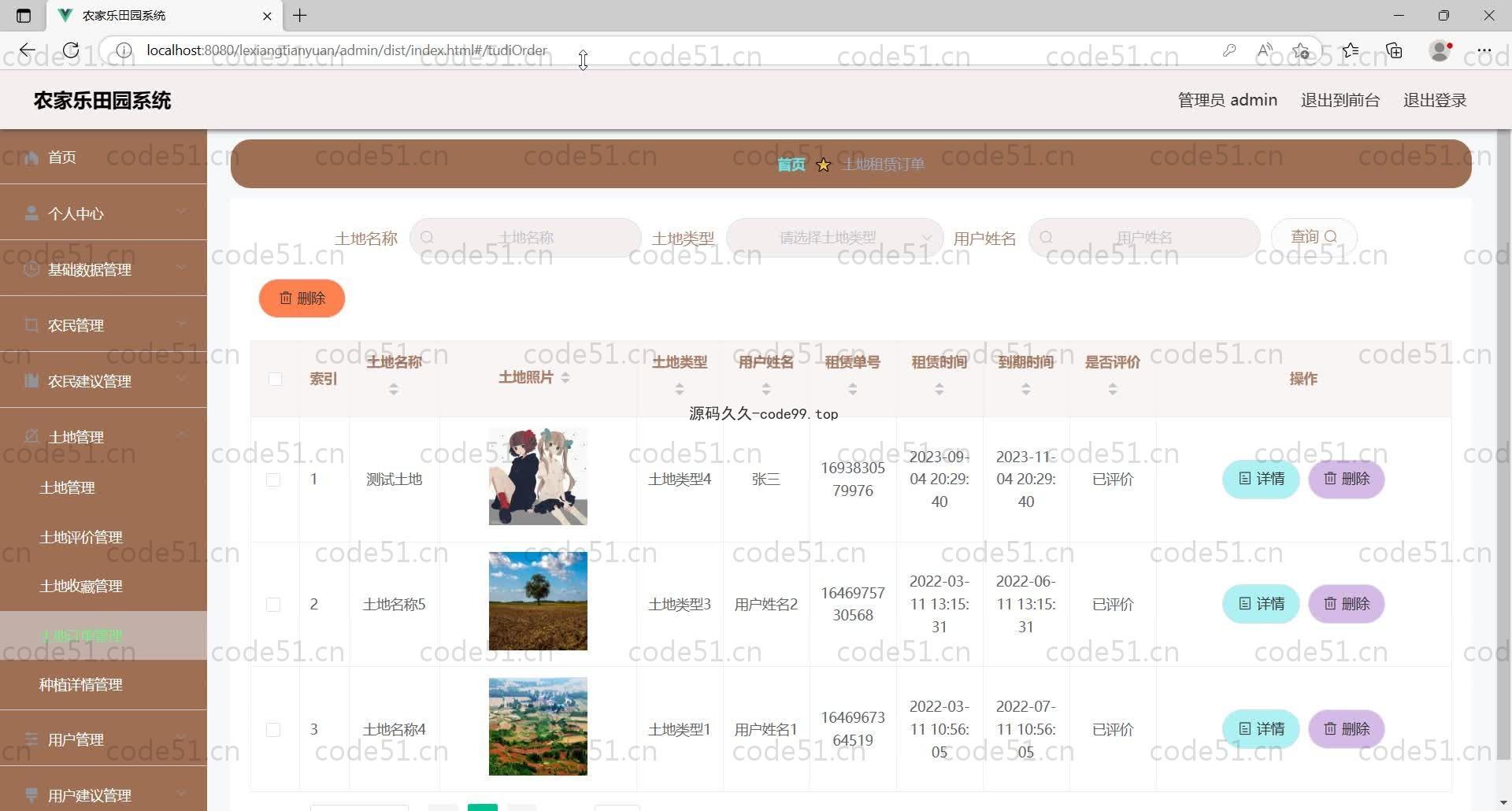Screen dimensions: 1512x811
Task: Check the row checkbox for 土地名称5
Action: point(273,605)
